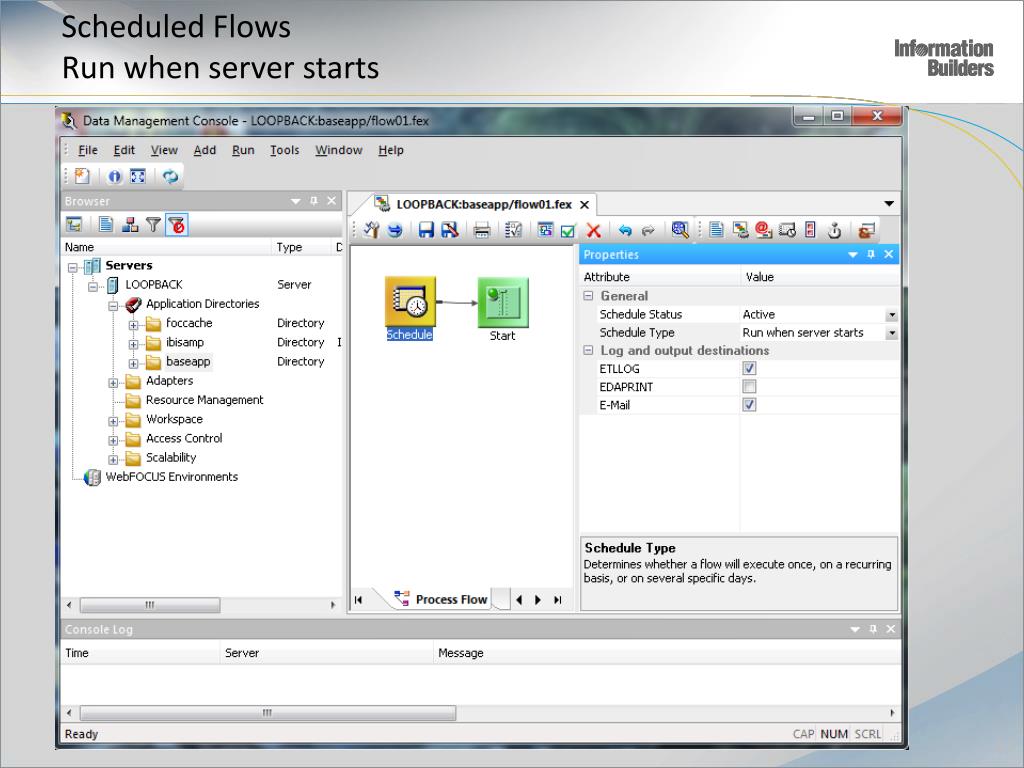Click the Name column header in Browser
Viewport: 1024px width, 768px height.
pos(166,247)
